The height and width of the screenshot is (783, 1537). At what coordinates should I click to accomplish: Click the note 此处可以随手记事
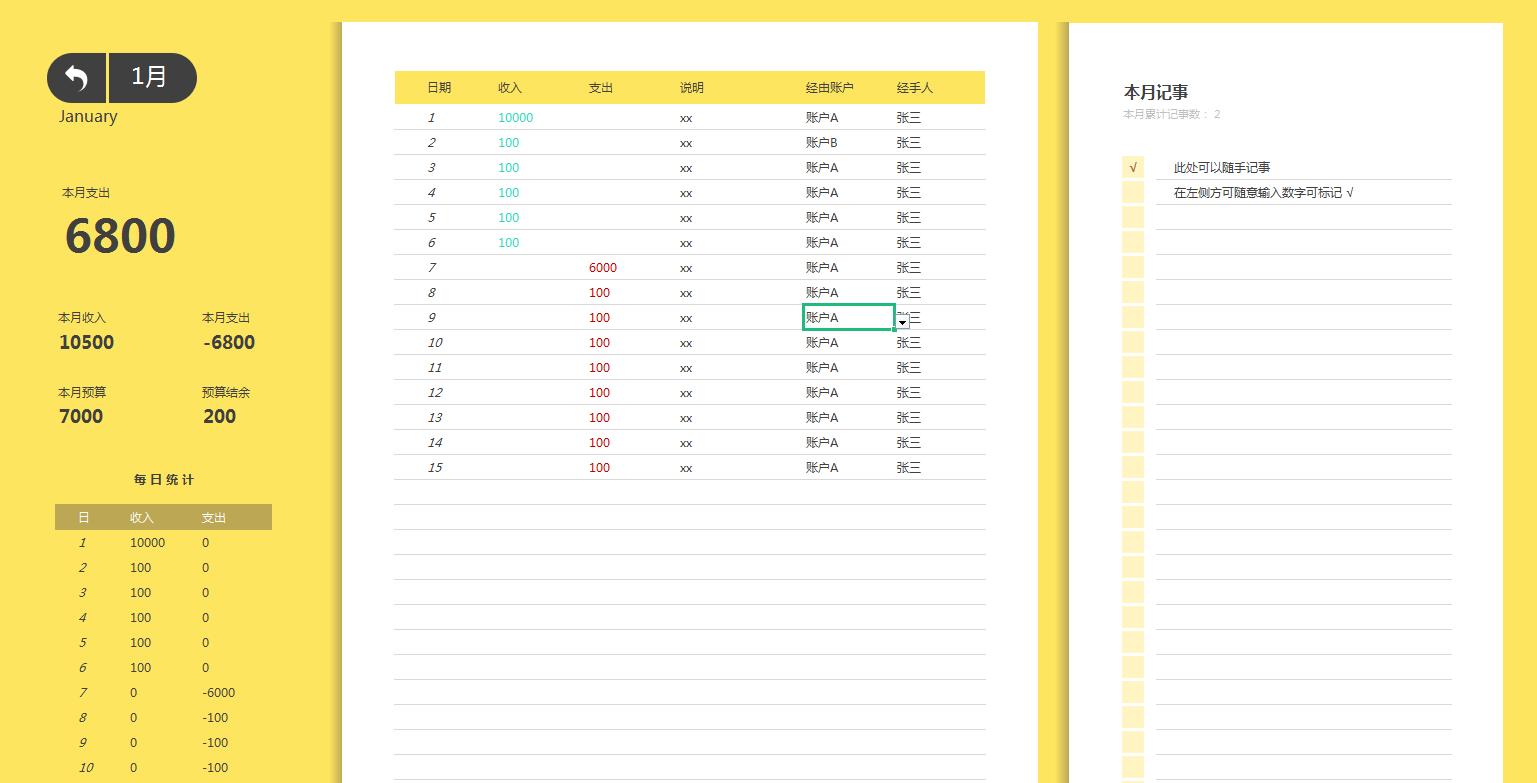coord(1222,167)
